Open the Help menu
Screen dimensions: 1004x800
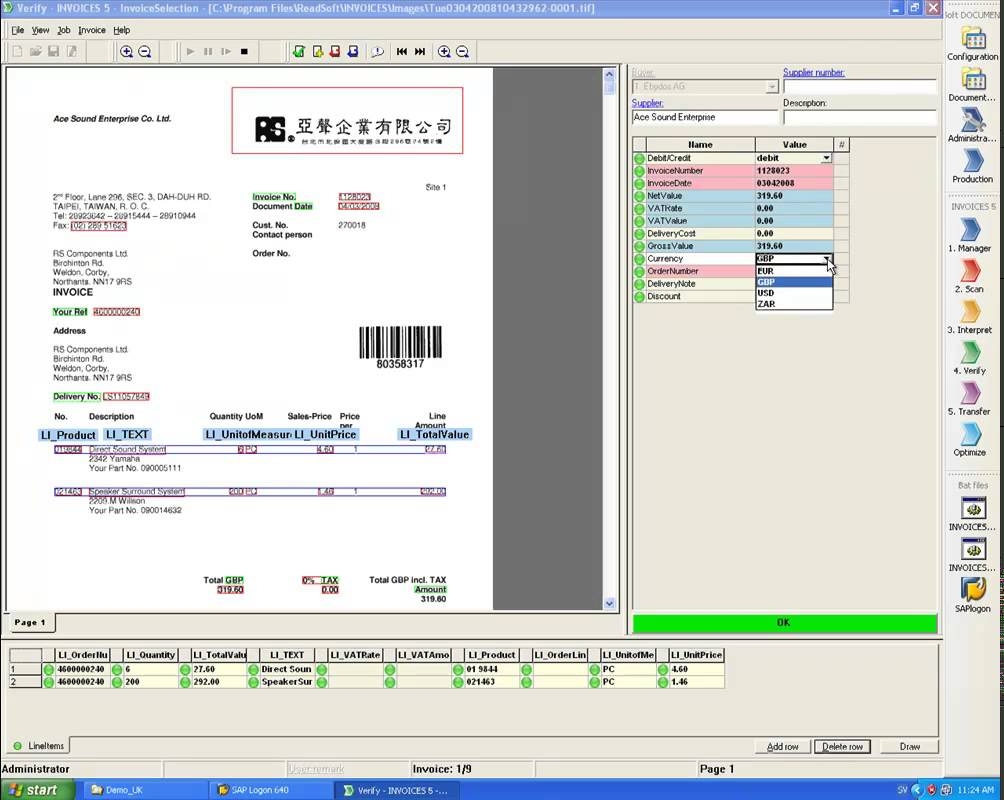[122, 30]
